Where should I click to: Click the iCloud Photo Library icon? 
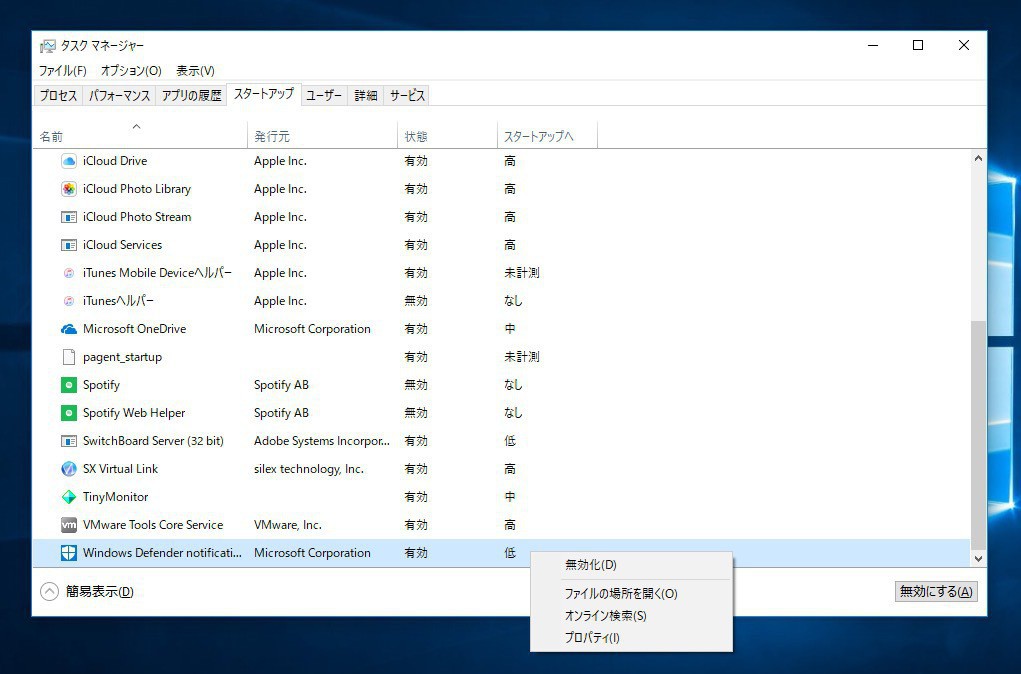tap(69, 189)
